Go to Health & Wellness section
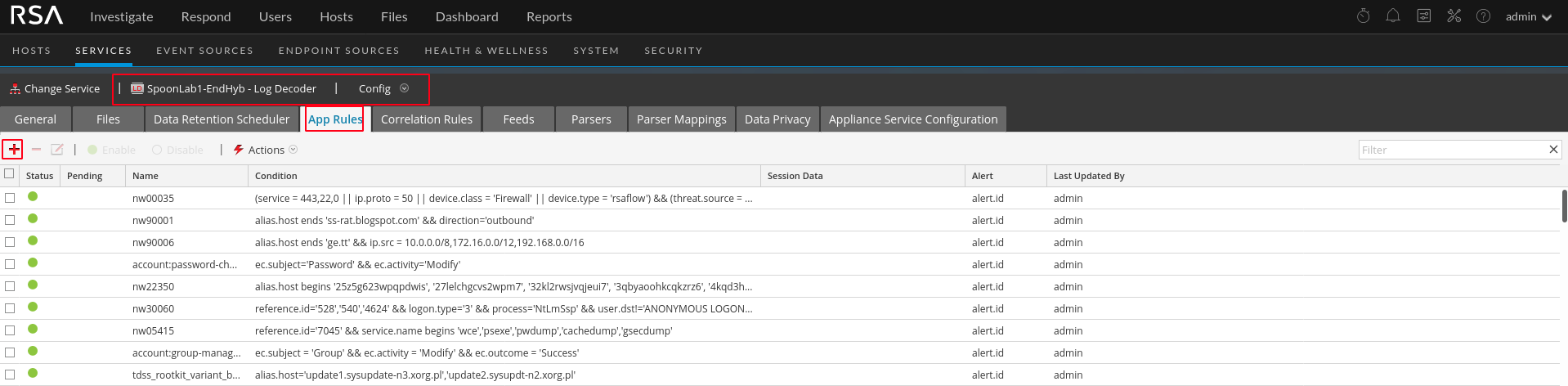 (x=486, y=51)
